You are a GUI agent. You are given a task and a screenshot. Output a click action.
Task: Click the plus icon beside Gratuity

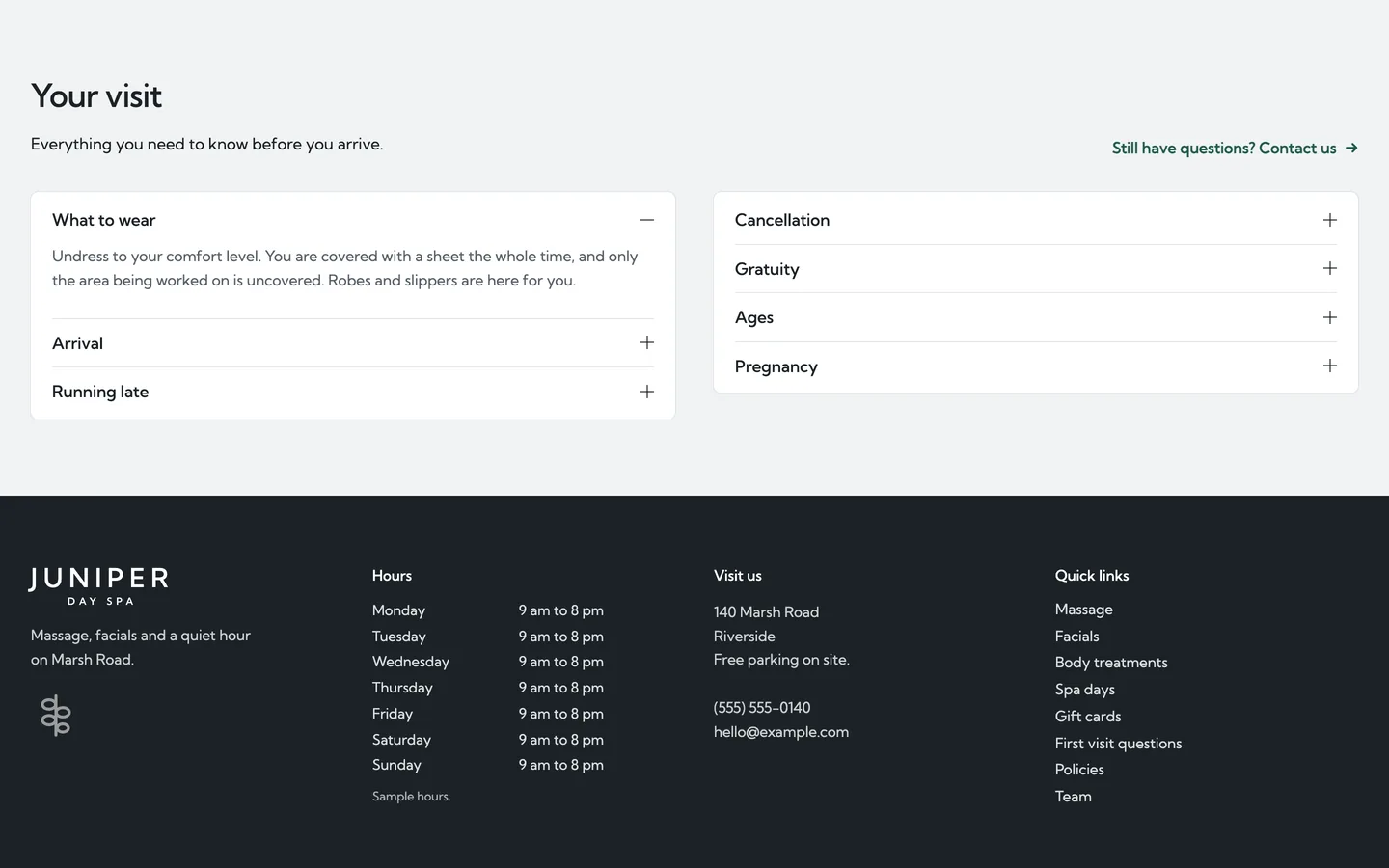pyautogui.click(x=1330, y=268)
